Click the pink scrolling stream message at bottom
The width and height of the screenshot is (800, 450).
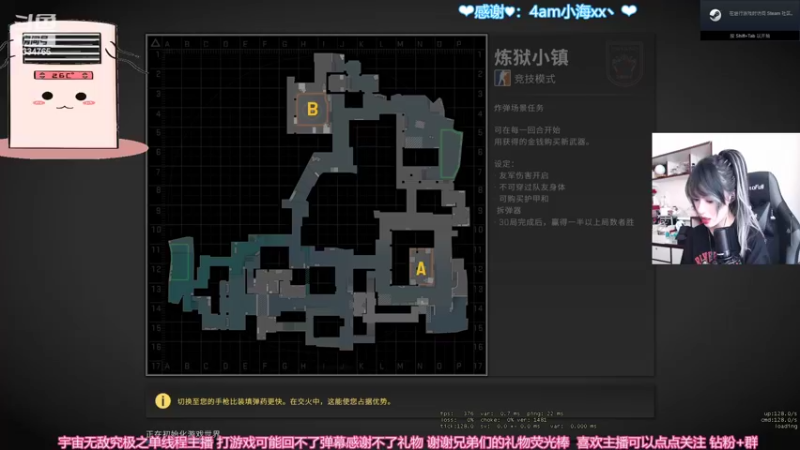point(408,442)
